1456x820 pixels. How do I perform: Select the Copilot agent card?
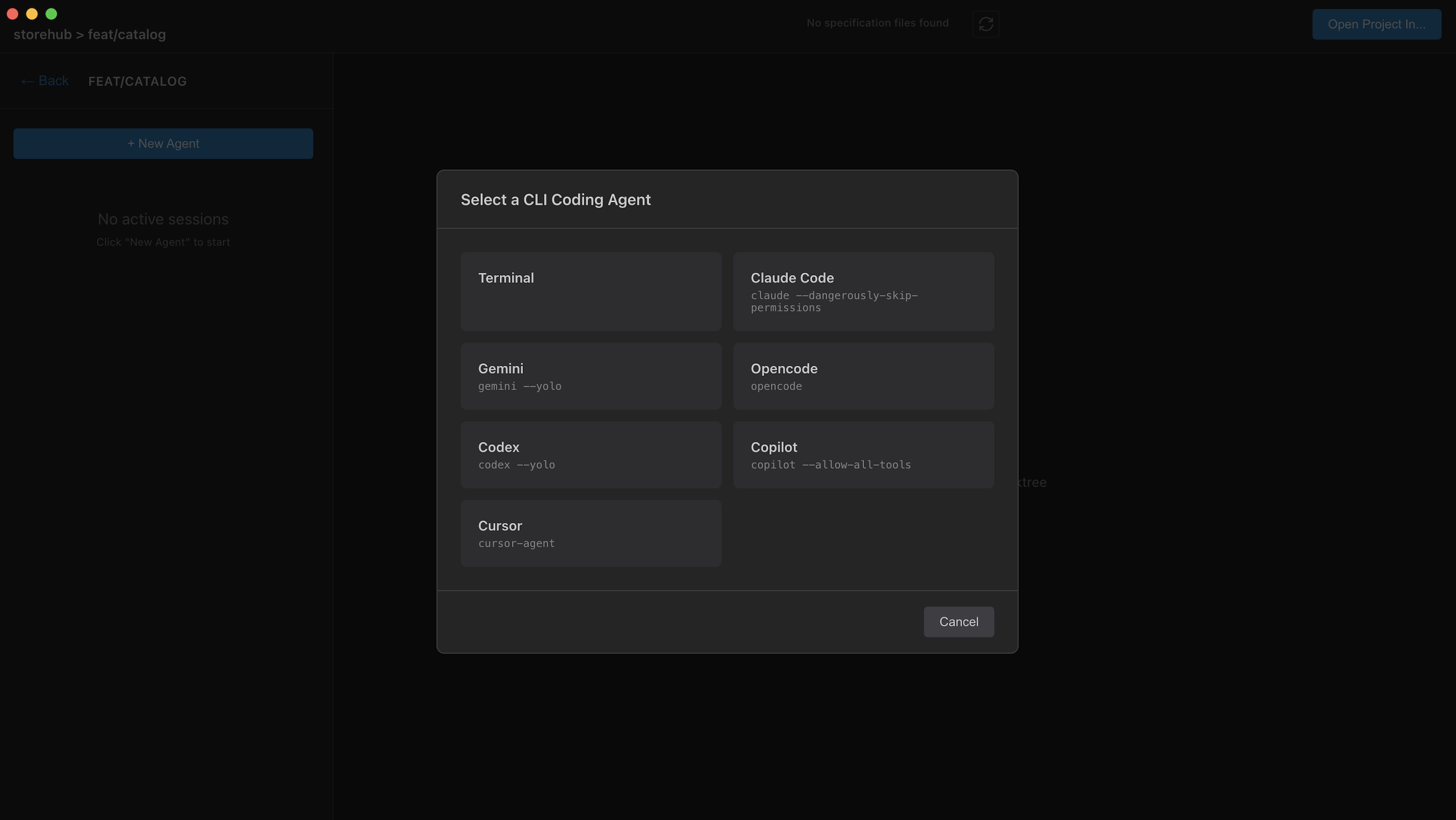863,455
